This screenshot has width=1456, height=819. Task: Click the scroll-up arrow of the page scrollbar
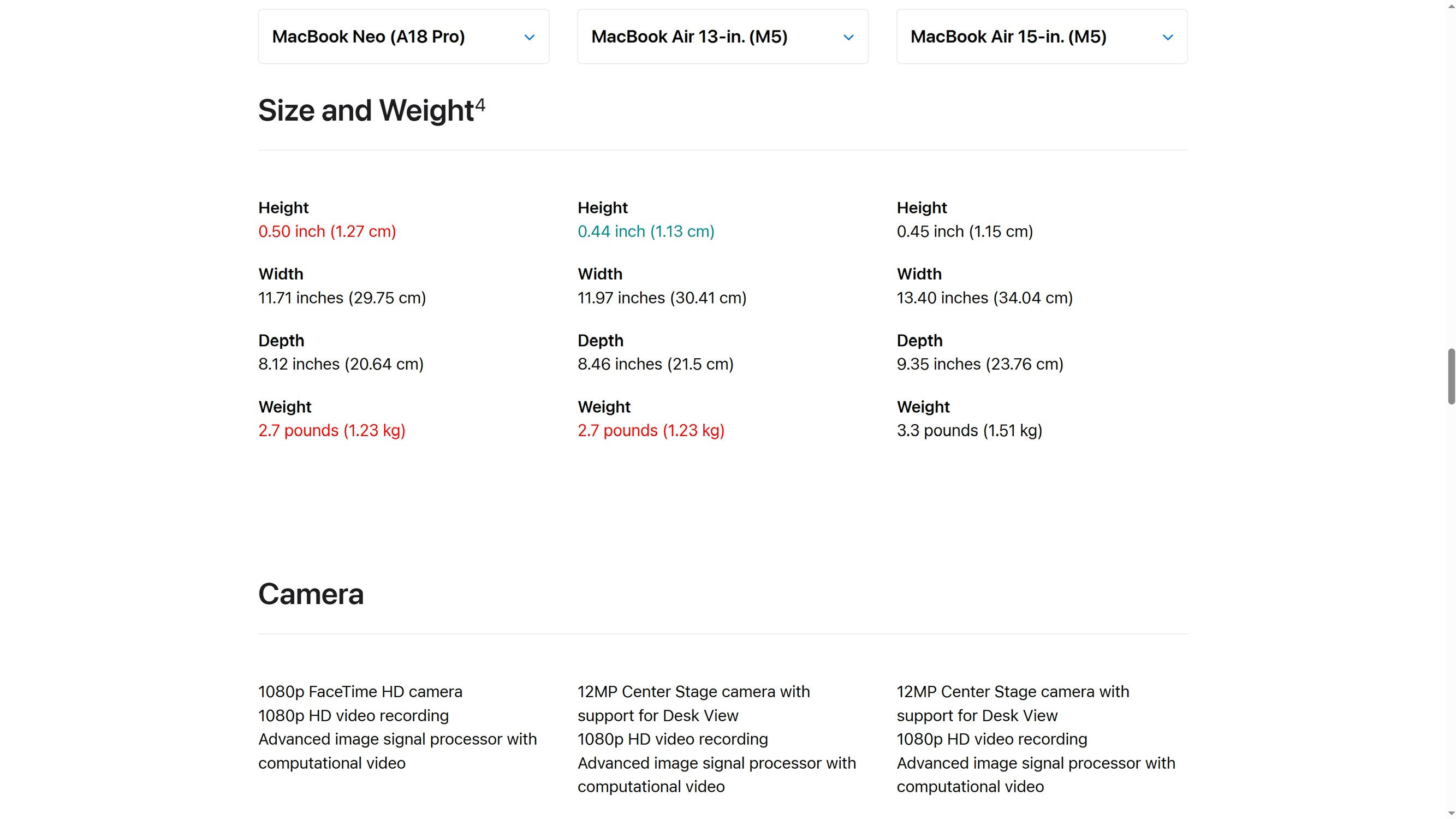[x=1451, y=4]
